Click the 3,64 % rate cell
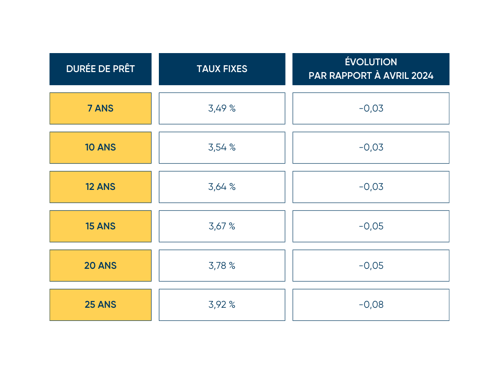The width and height of the screenshot is (499, 374). (222, 187)
